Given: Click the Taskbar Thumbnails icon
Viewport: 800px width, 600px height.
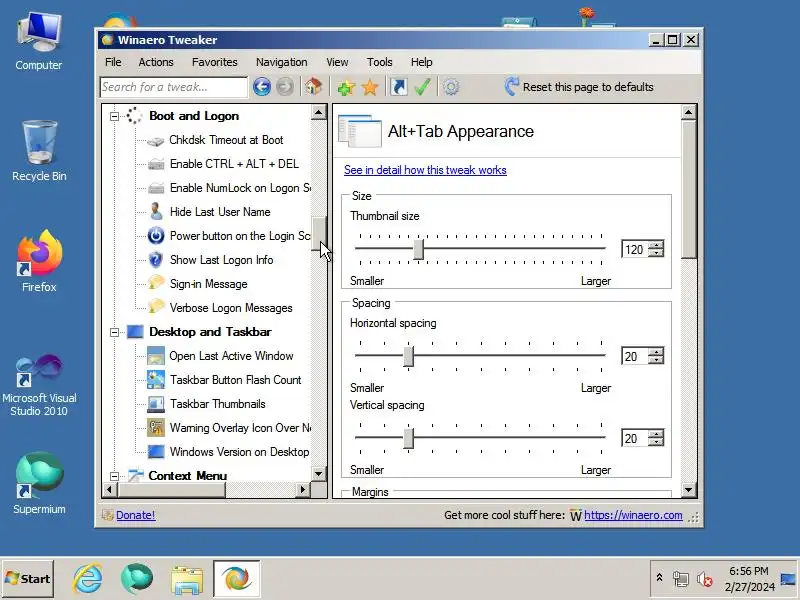Looking at the screenshot, I should (156, 404).
